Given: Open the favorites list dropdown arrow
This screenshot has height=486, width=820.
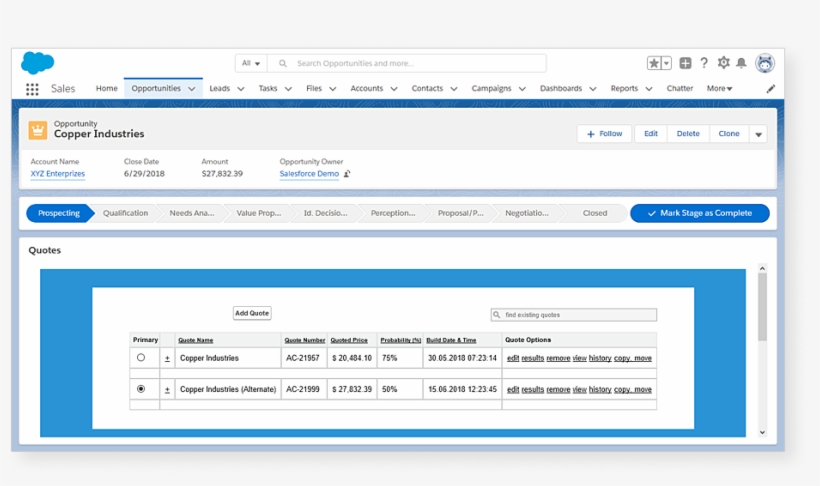Looking at the screenshot, I should (x=666, y=63).
